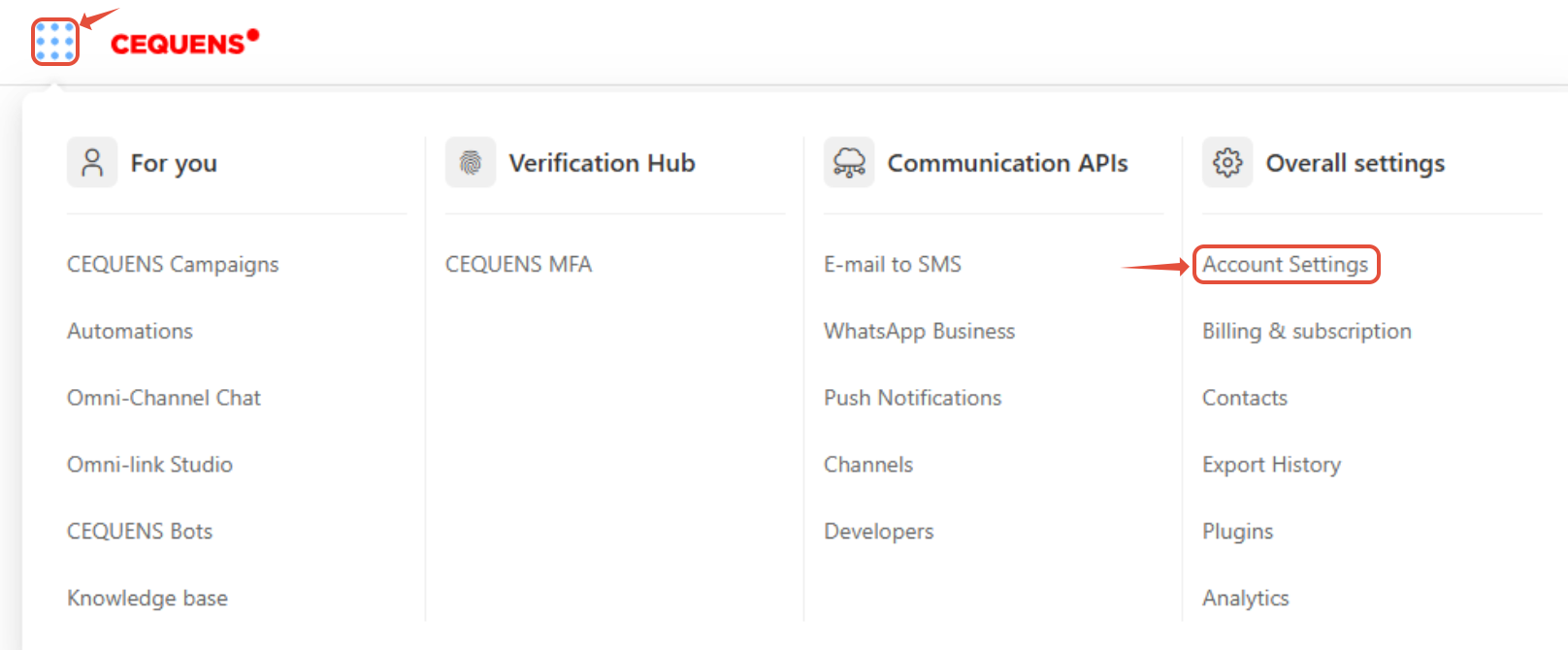Click the For you person icon
The height and width of the screenshot is (650, 1568).
92,162
